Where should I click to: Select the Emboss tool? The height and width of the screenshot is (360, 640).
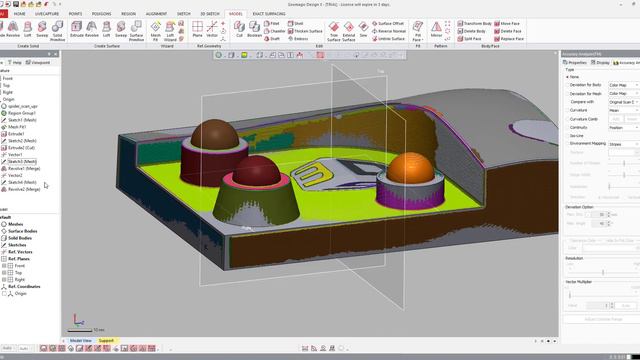298,39
